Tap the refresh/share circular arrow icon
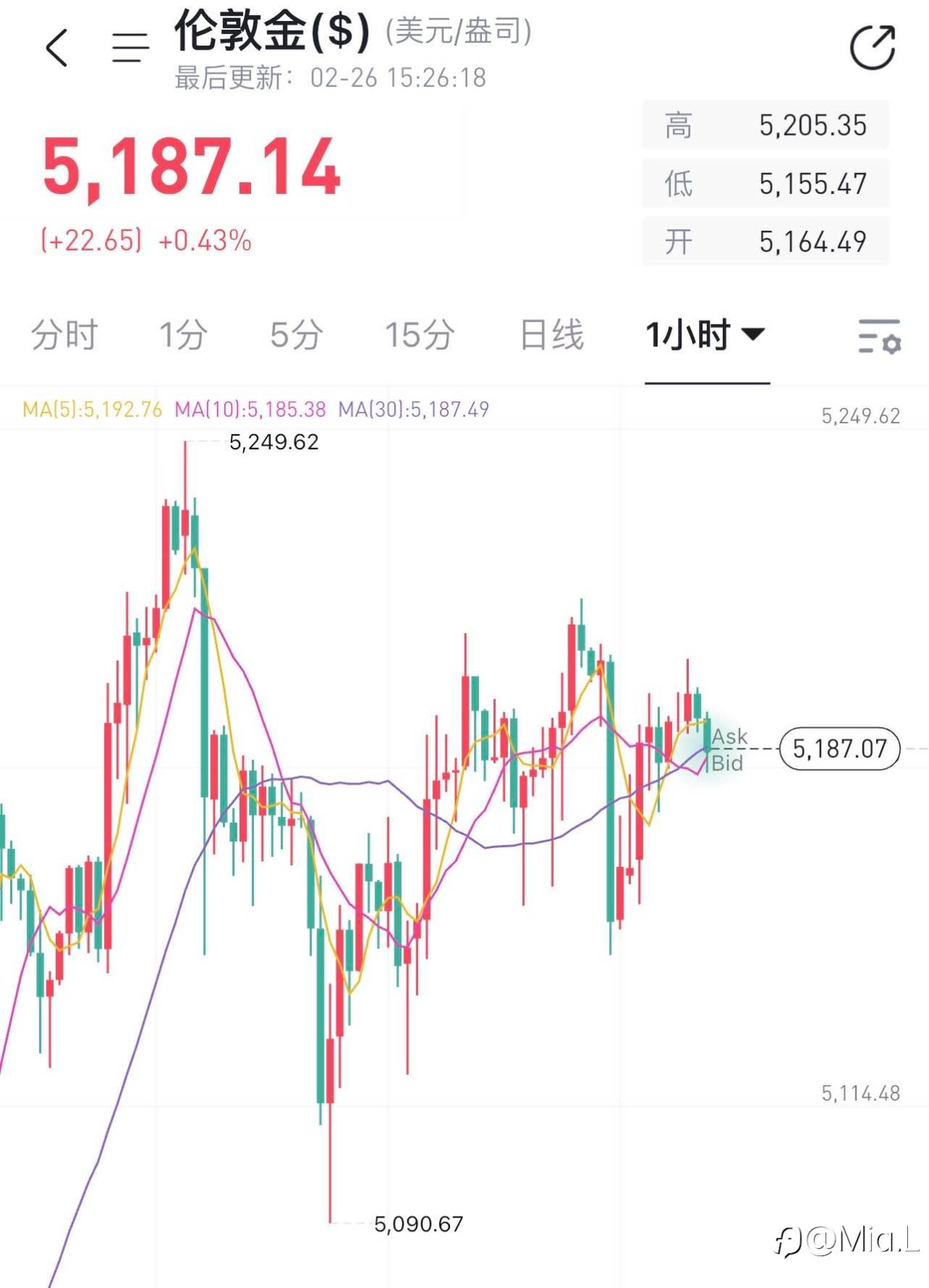This screenshot has height=1288, width=929. click(x=872, y=48)
